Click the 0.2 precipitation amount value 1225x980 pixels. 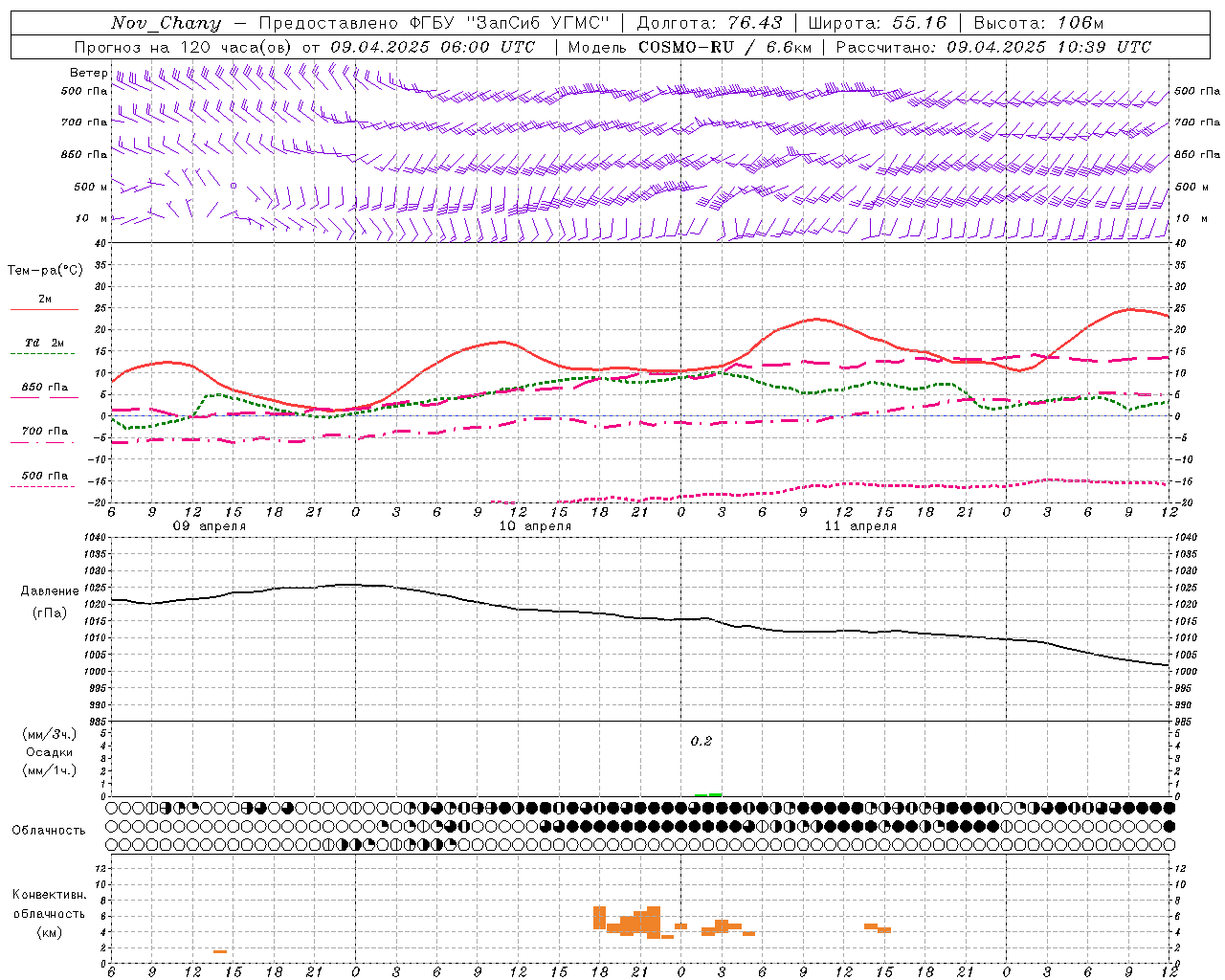(702, 742)
